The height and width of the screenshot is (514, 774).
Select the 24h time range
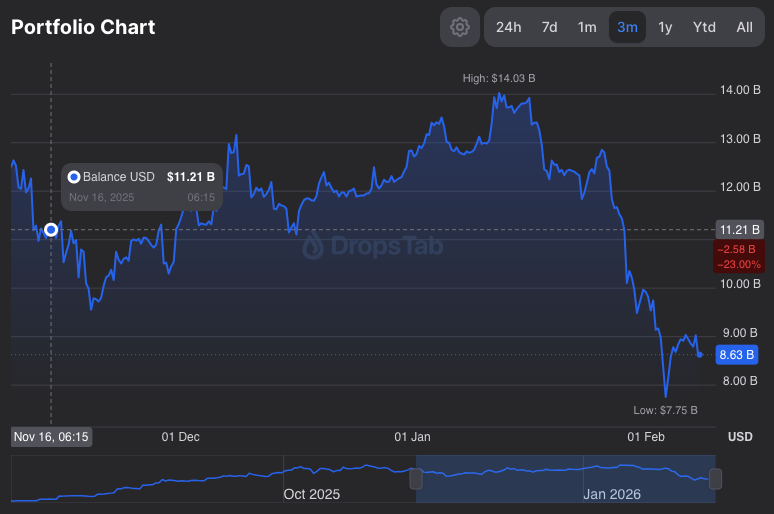[x=508, y=27]
